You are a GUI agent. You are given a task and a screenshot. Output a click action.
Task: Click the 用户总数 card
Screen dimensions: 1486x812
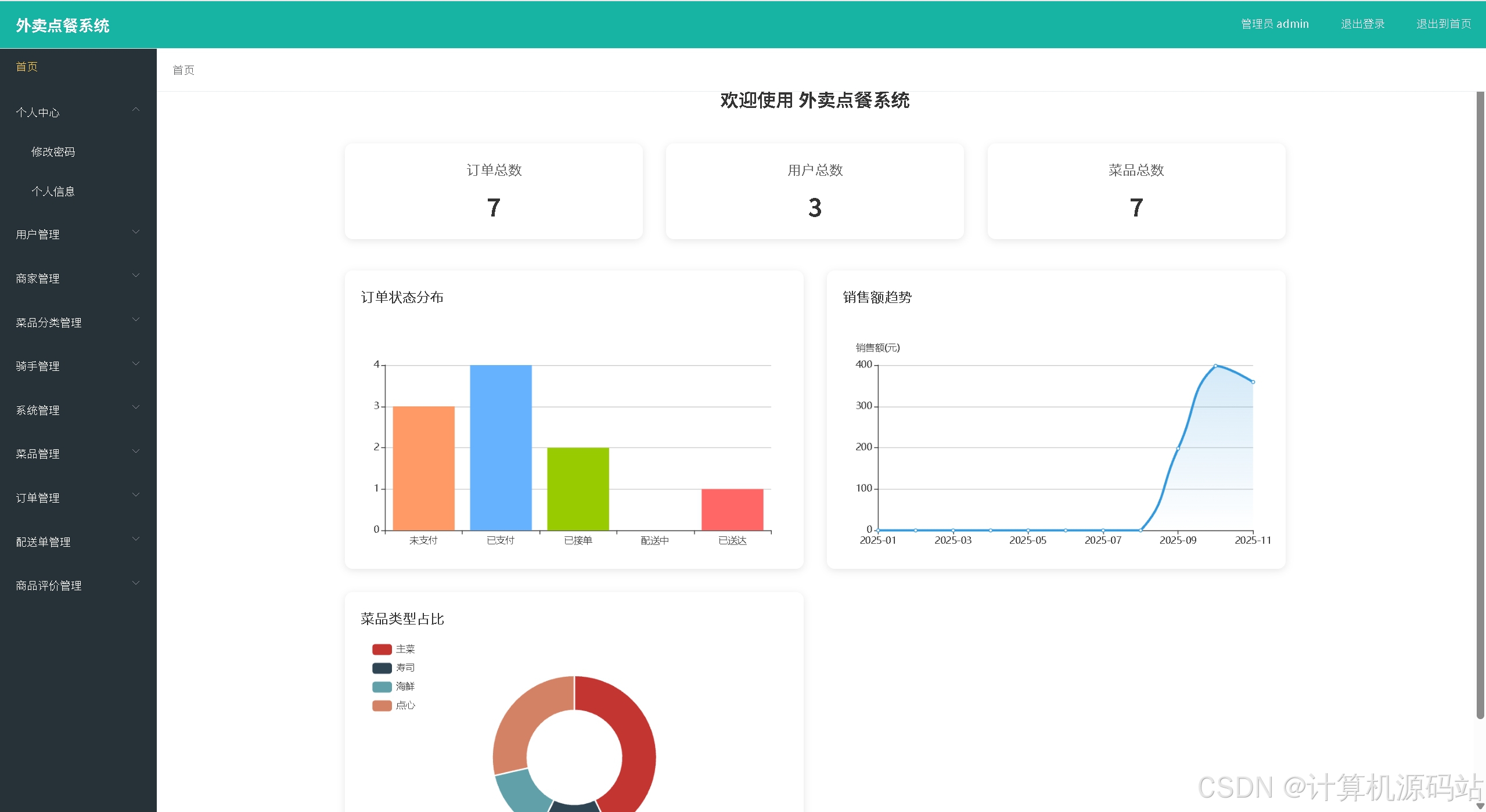[x=815, y=192]
